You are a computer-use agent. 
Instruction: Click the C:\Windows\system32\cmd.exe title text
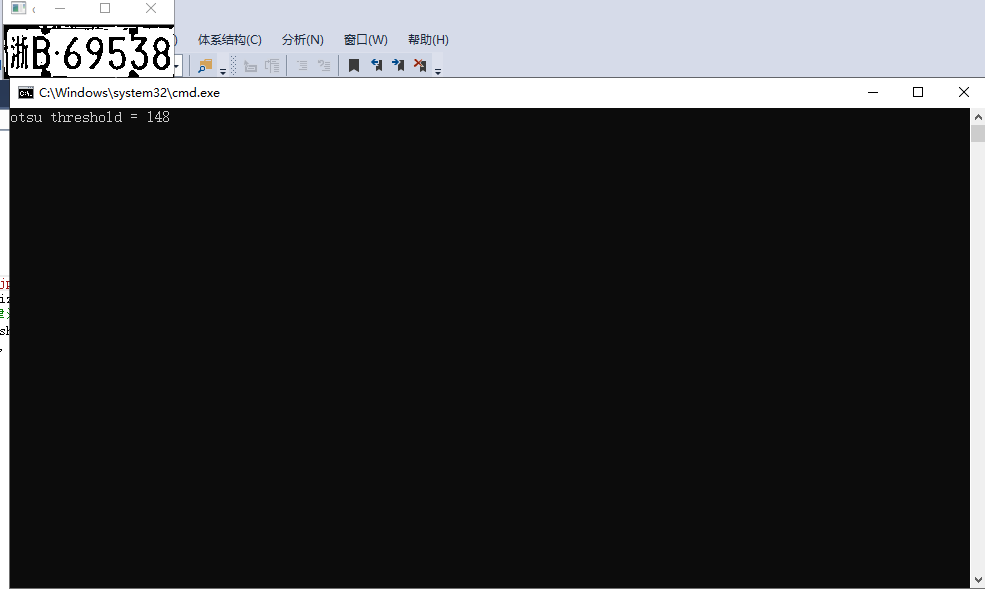(129, 93)
